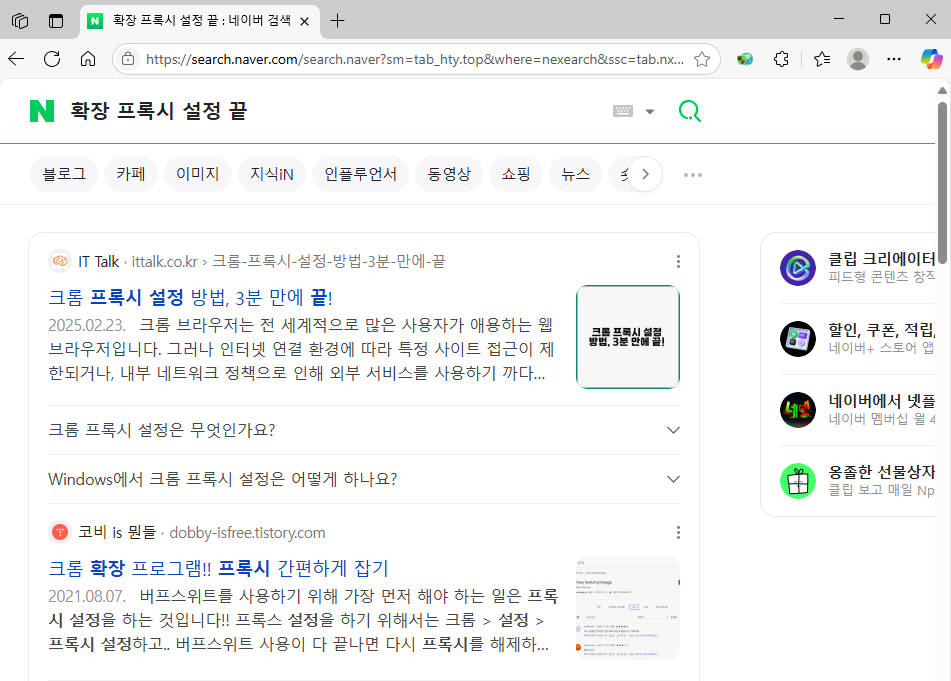Show more search tabs with the arrow

pos(645,175)
